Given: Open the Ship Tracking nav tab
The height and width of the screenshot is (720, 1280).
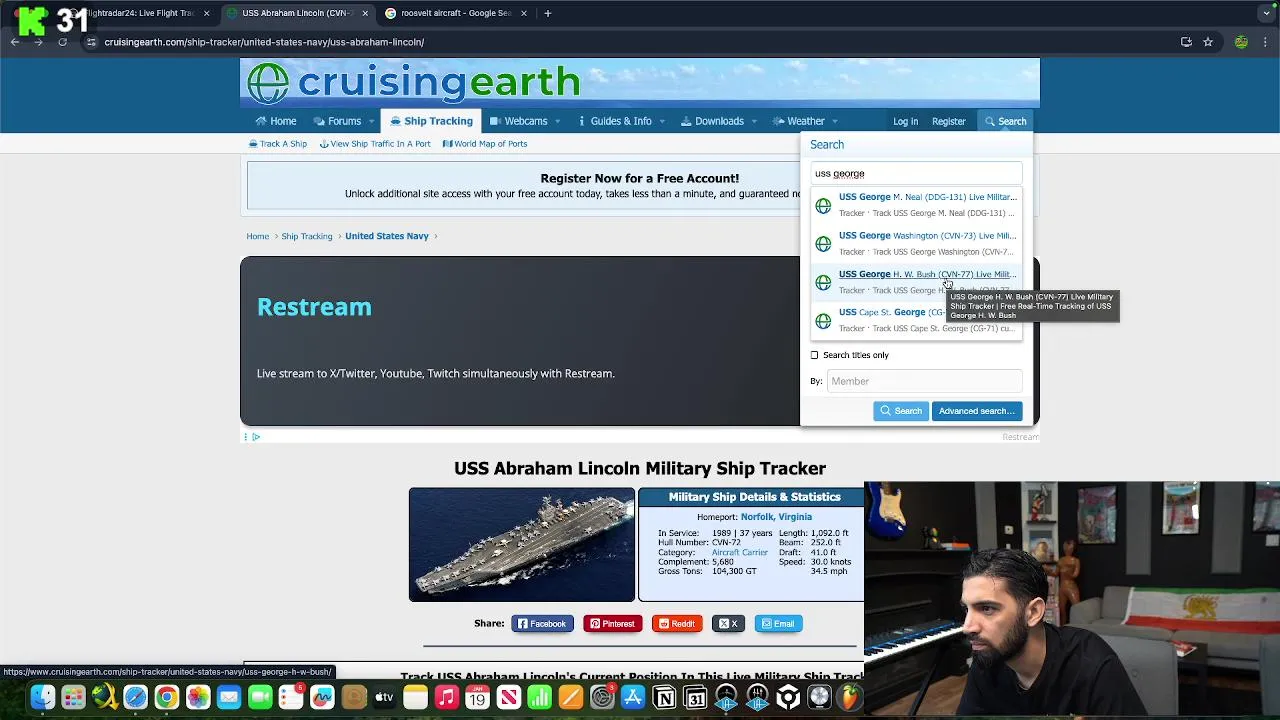Looking at the screenshot, I should [x=431, y=121].
